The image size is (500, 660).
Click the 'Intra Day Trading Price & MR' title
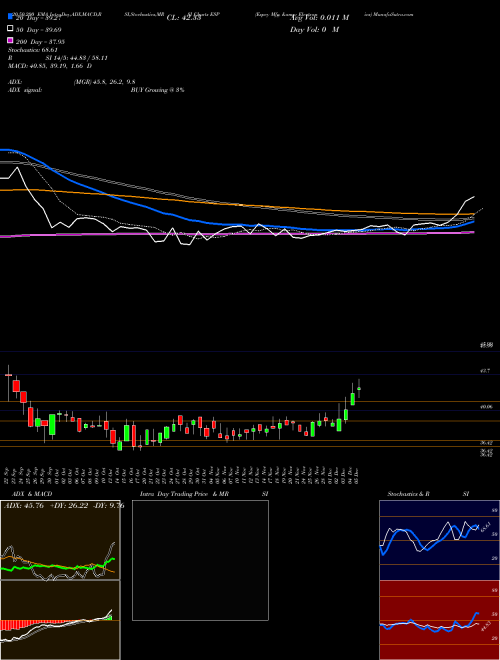point(184,494)
